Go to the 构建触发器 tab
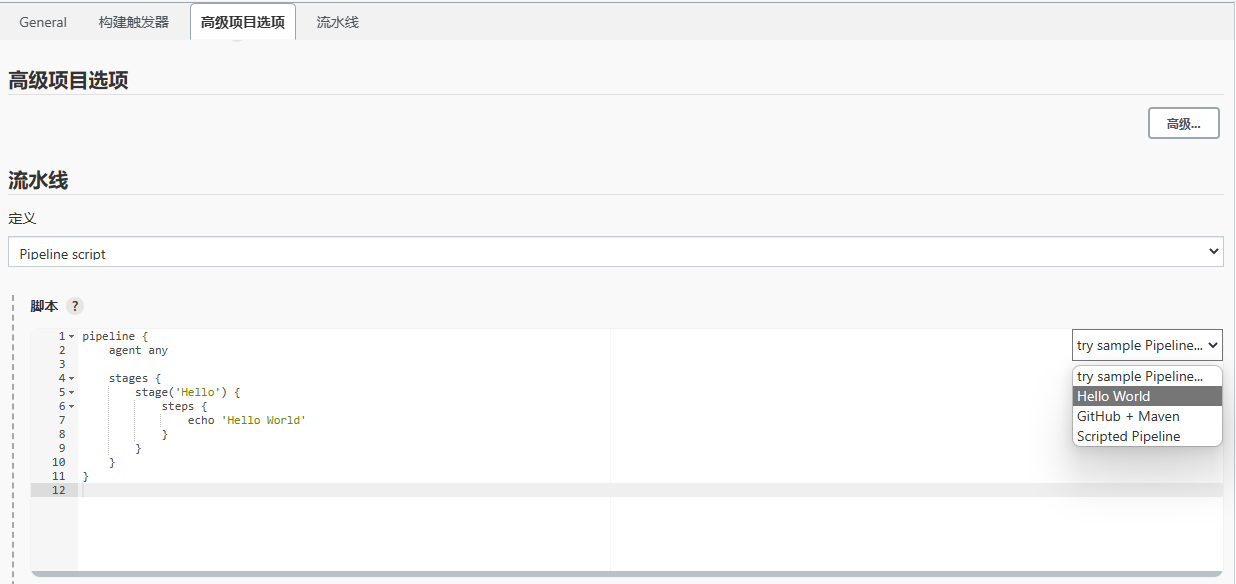 pyautogui.click(x=134, y=22)
